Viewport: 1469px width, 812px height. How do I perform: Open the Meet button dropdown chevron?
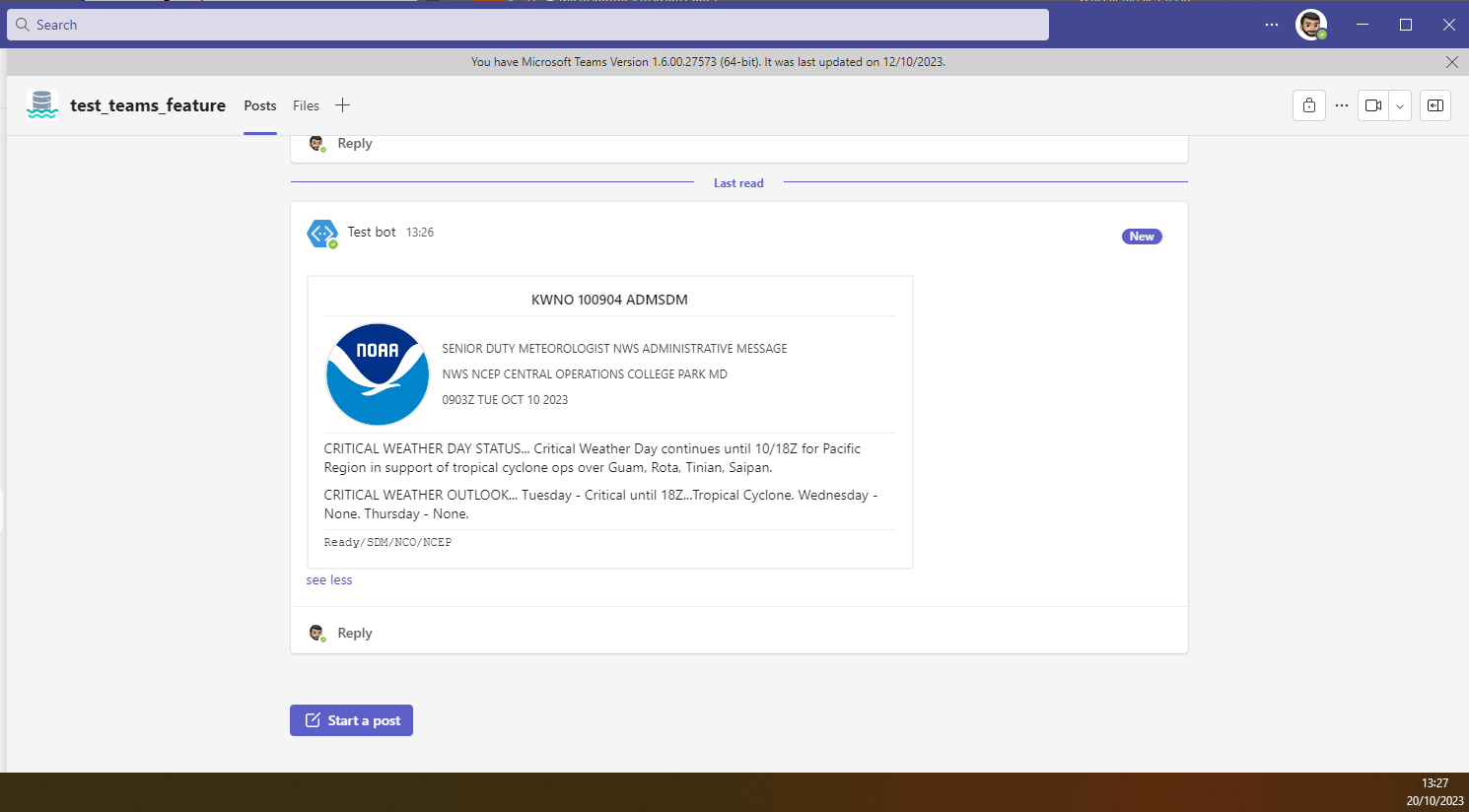point(1399,105)
